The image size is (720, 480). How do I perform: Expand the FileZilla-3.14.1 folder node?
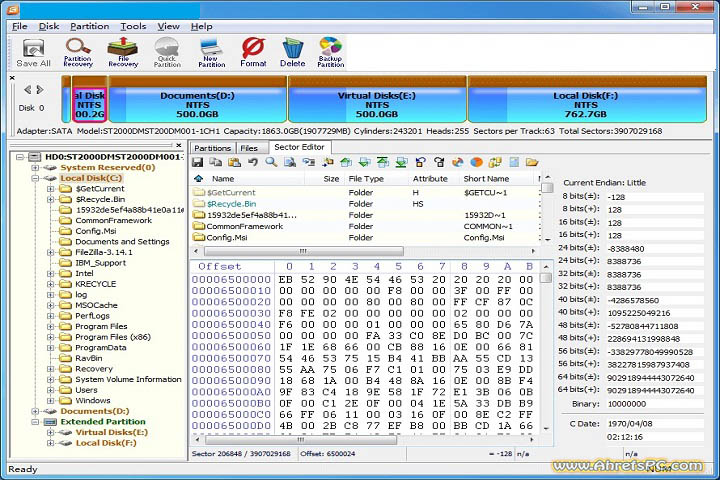51,252
